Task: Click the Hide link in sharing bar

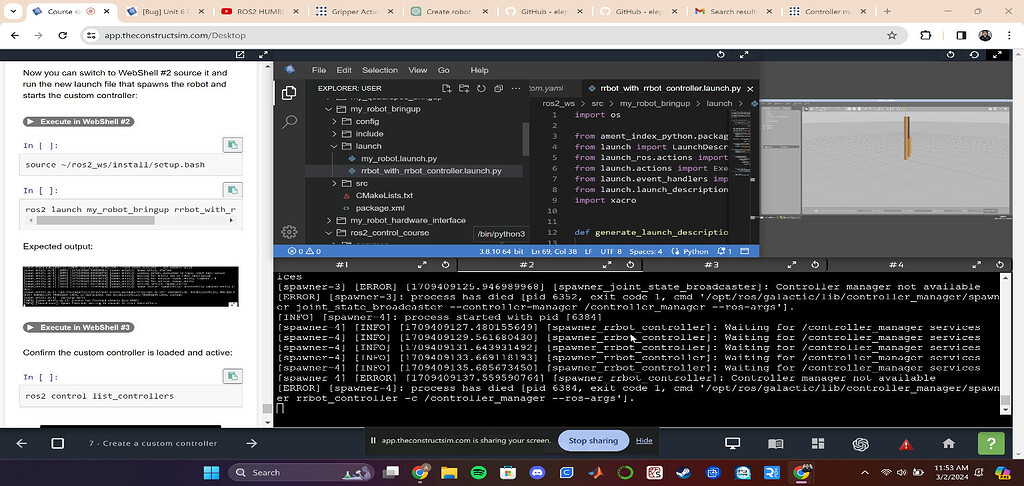Action: (x=644, y=440)
